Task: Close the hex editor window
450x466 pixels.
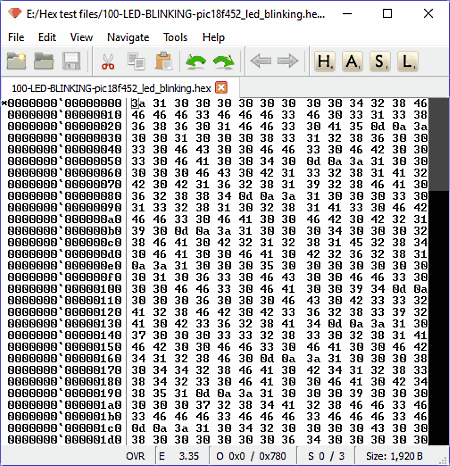Action: click(x=428, y=14)
